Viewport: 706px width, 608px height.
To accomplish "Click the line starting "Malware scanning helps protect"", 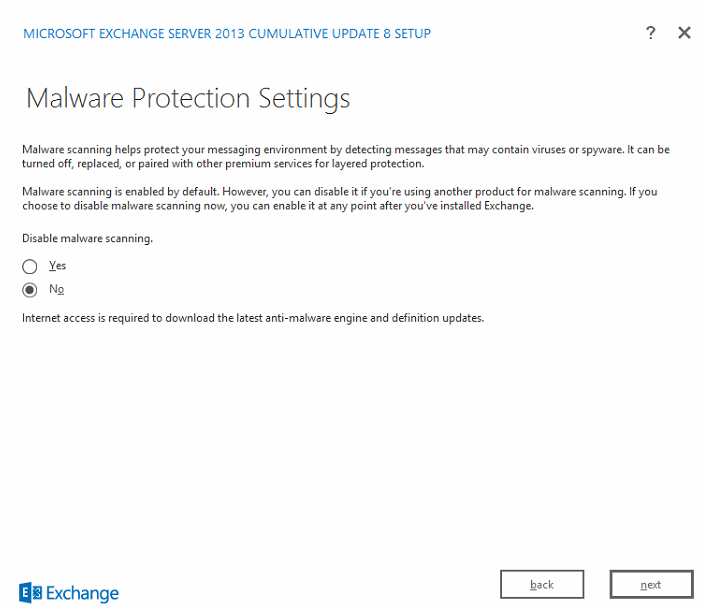I will pyautogui.click(x=346, y=150).
